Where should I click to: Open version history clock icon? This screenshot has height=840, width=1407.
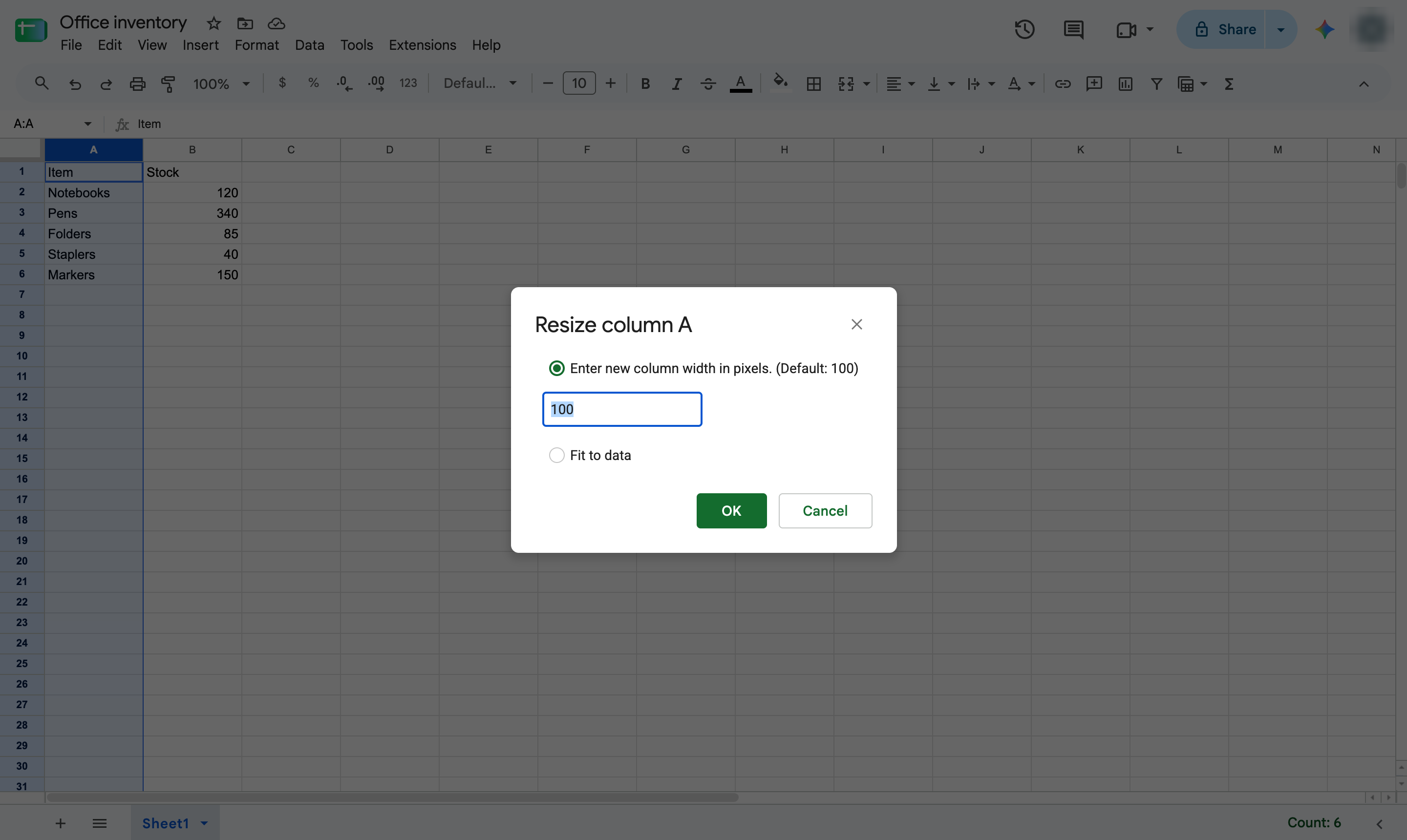pos(1024,29)
